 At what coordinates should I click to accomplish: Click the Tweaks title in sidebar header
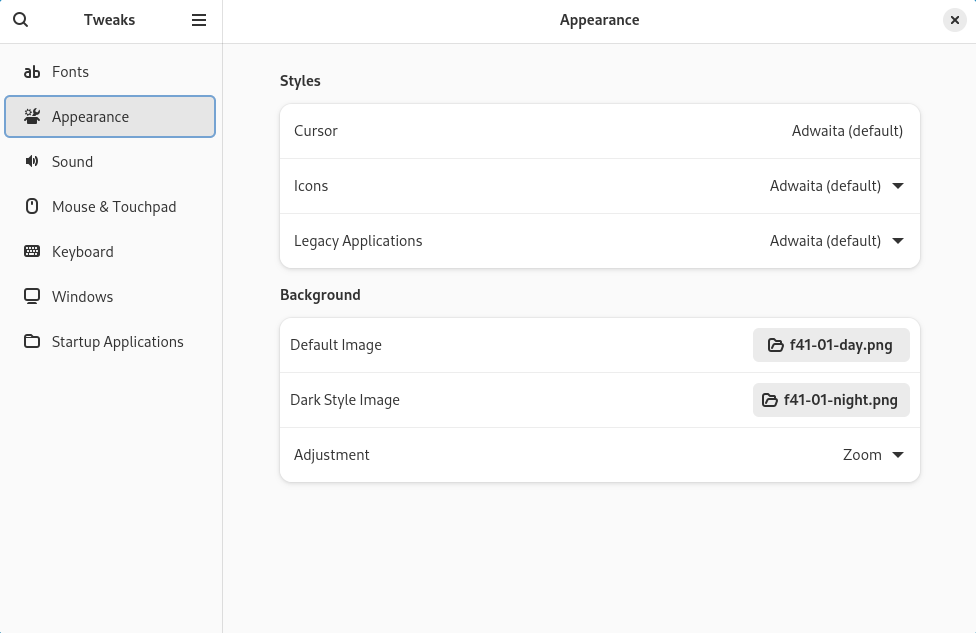109,20
